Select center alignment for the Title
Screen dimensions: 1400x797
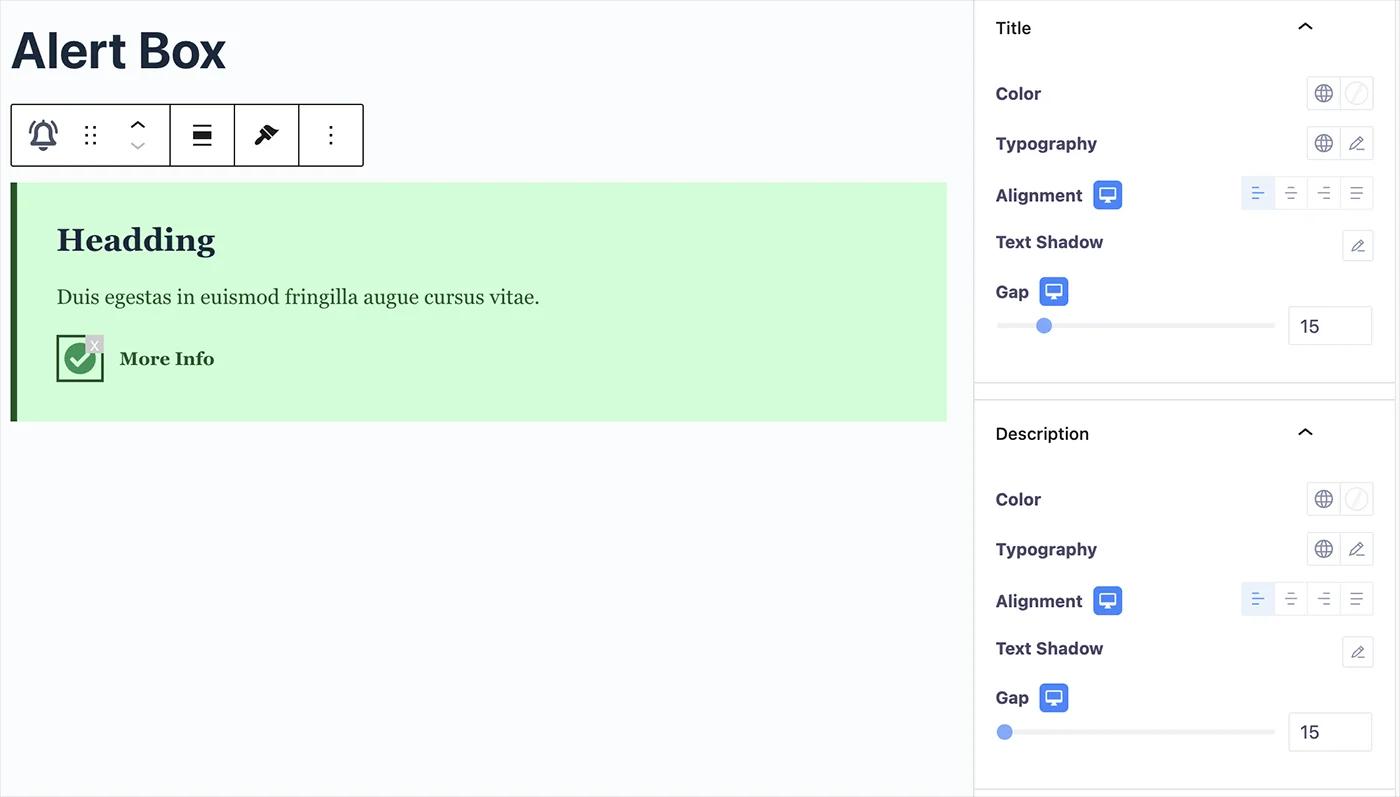point(1290,193)
